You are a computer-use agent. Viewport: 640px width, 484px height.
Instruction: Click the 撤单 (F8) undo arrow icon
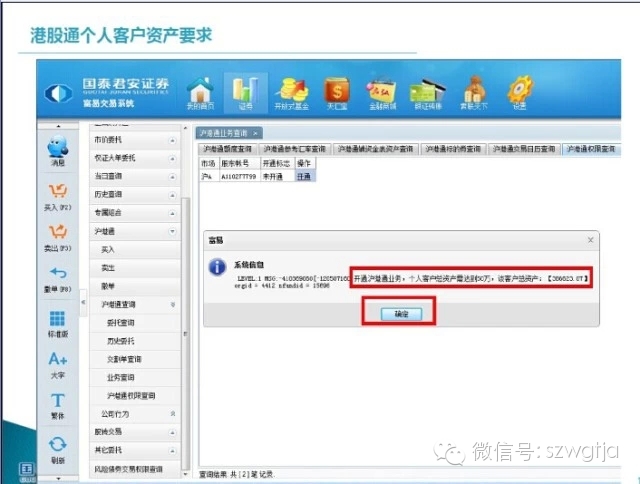point(58,279)
